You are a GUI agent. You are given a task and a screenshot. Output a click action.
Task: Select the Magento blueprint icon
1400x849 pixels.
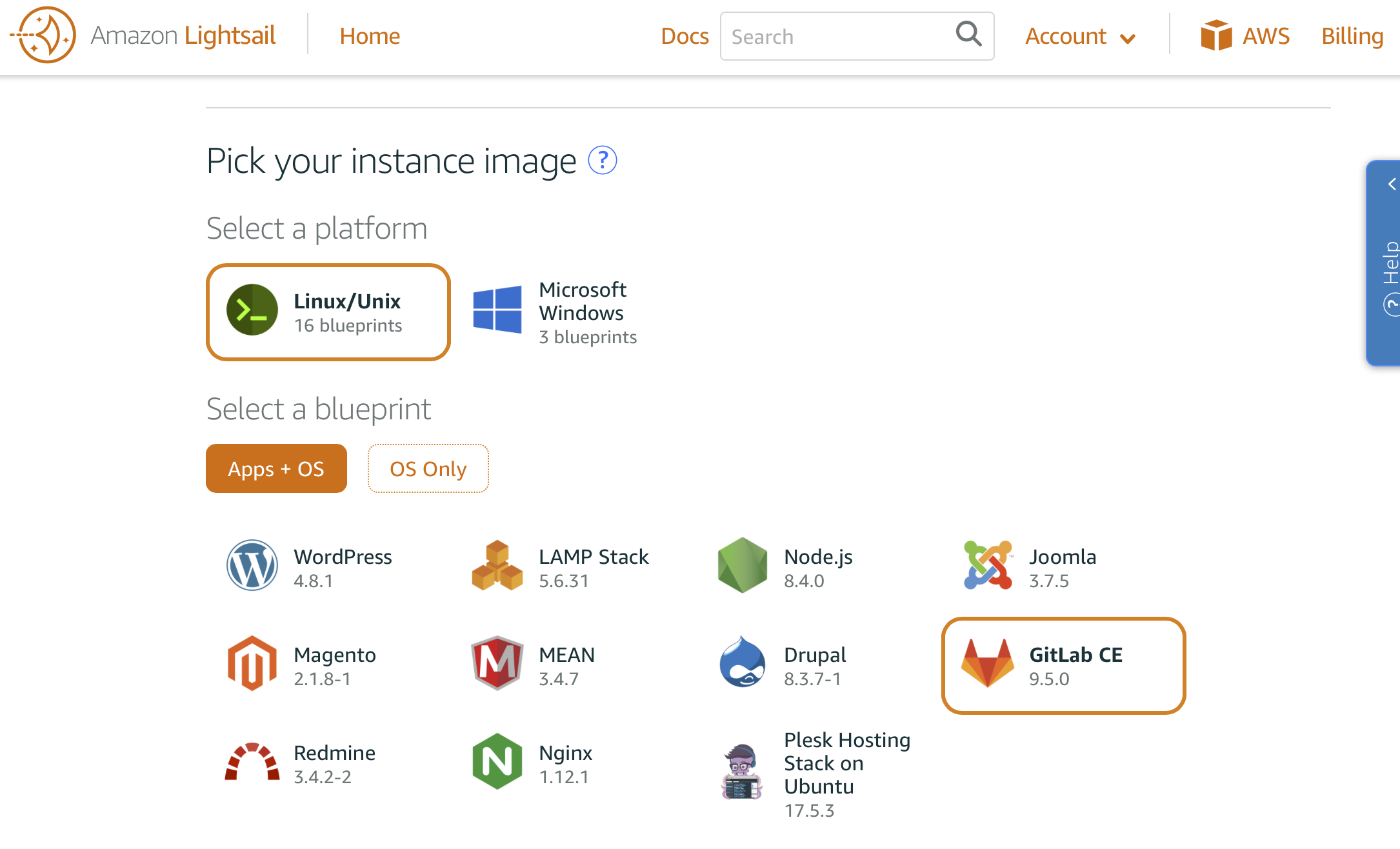coord(253,664)
